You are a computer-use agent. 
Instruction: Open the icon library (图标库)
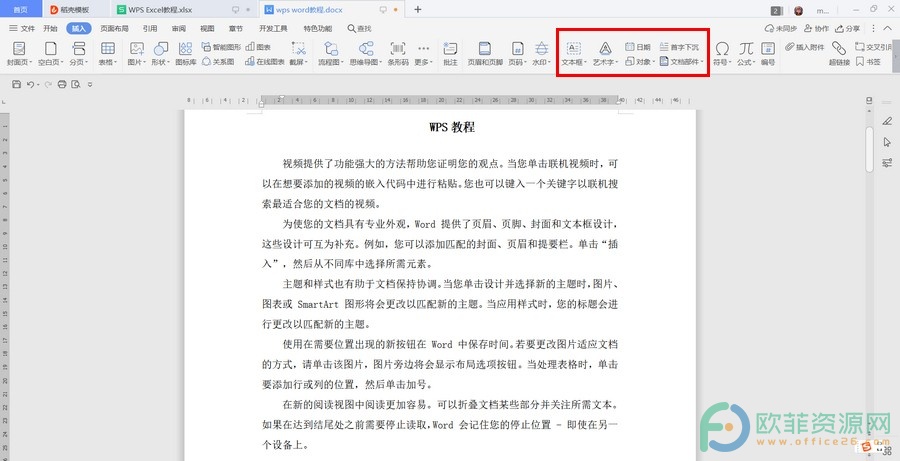coord(185,53)
